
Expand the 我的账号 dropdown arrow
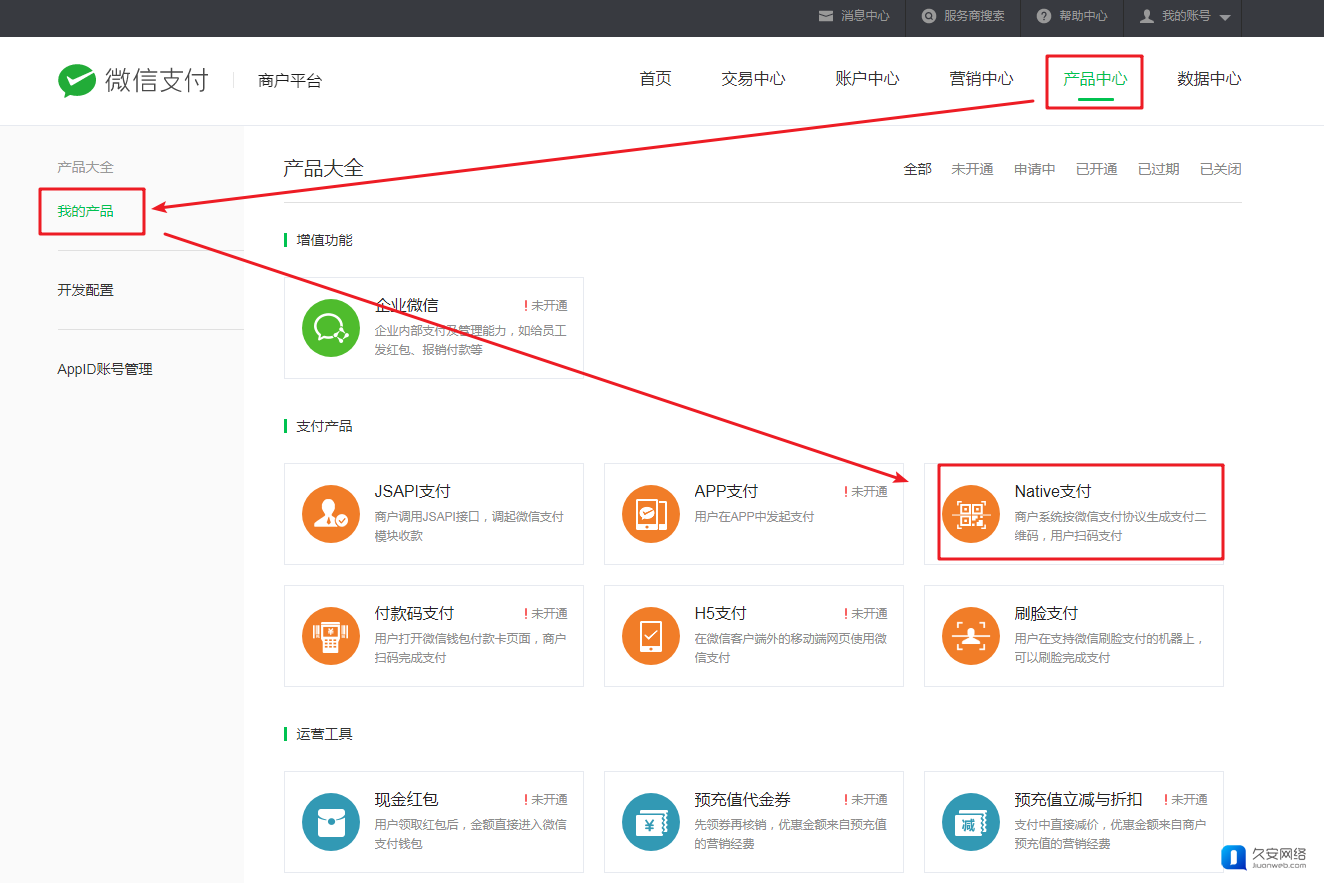1225,18
